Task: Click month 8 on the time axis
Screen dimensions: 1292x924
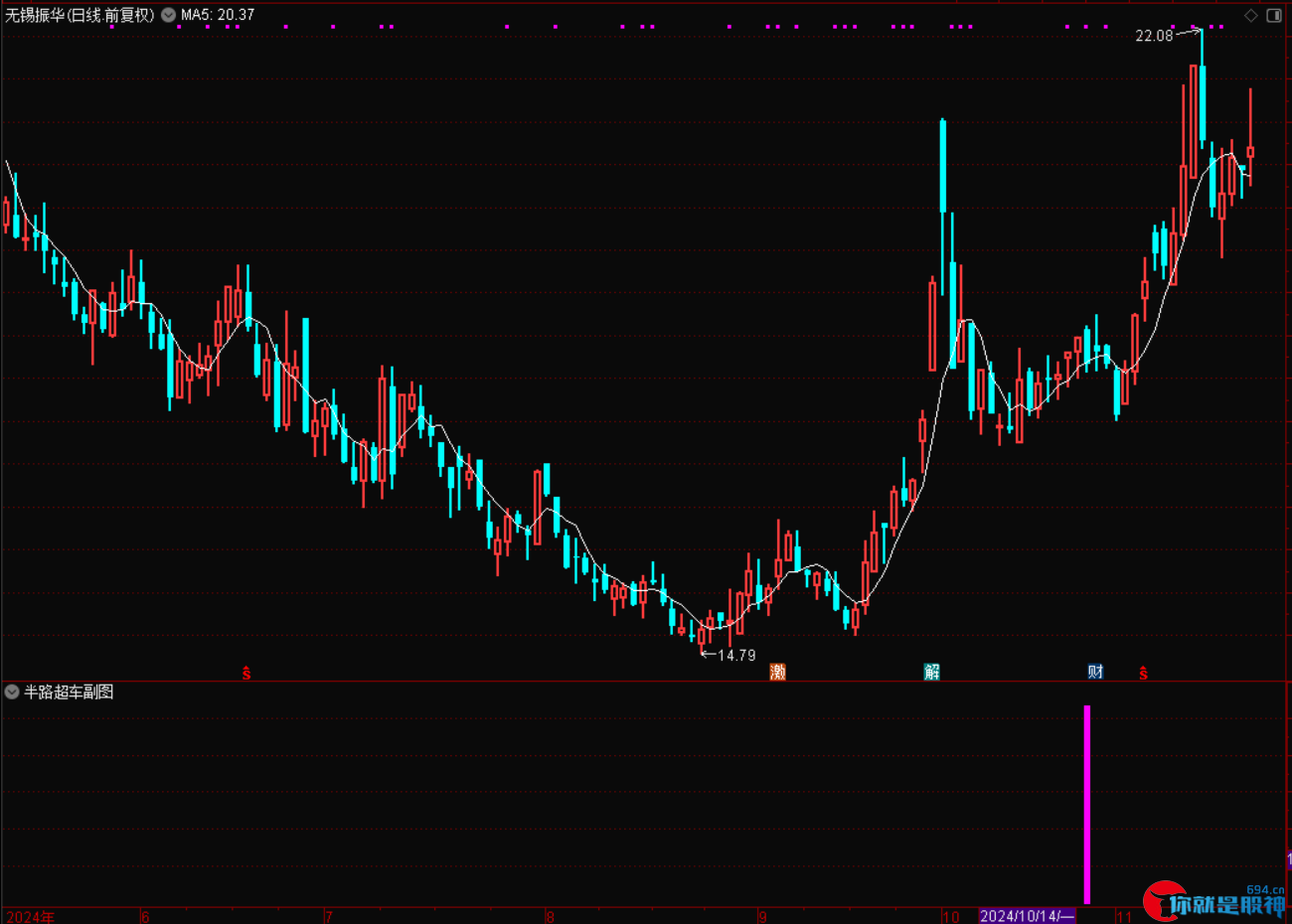Action: [550, 916]
